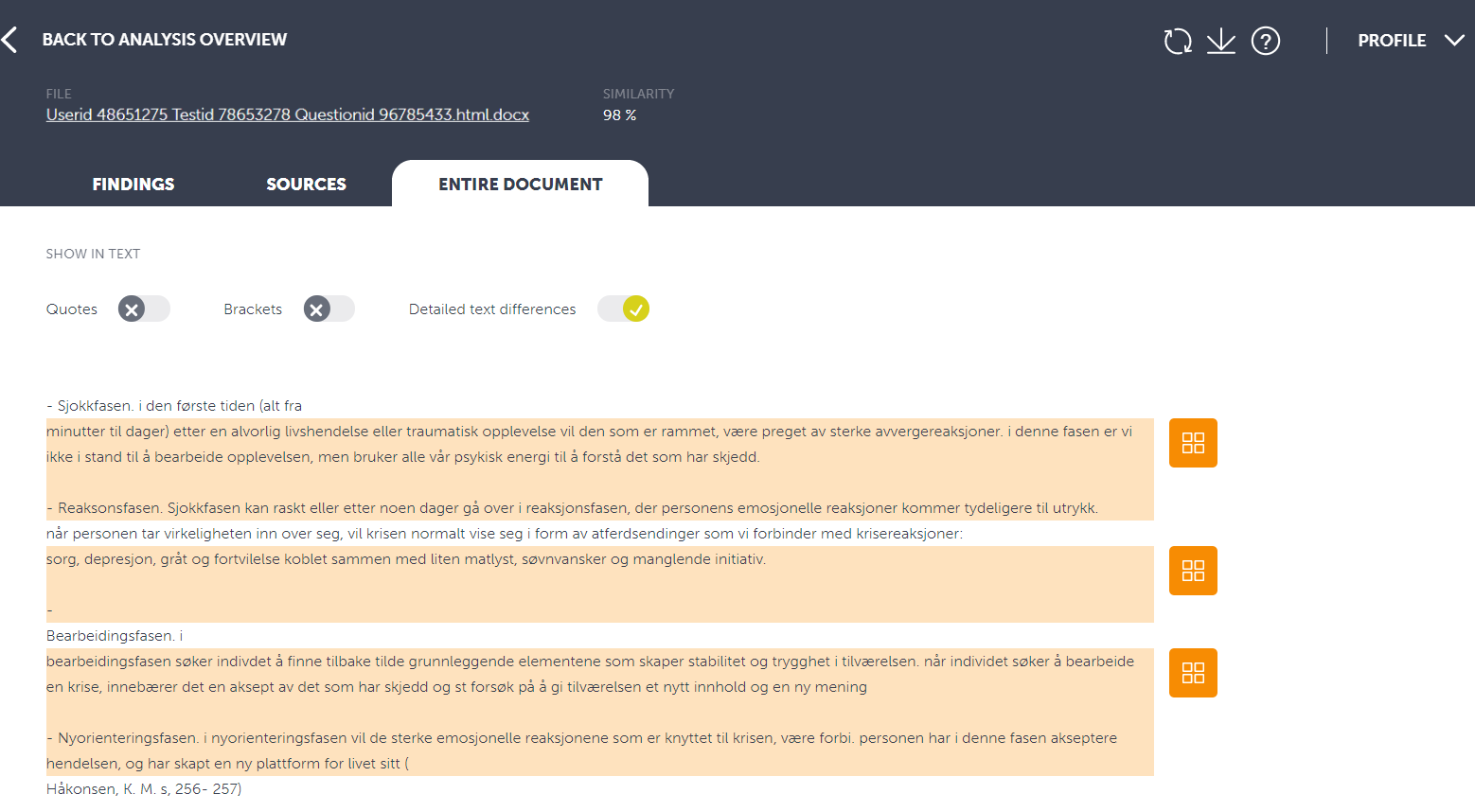Click highlighted text '- Reaksonsfasen. Sjokkfasen kan raskt'
This screenshot has height=812, width=1475.
pyautogui.click(x=572, y=508)
